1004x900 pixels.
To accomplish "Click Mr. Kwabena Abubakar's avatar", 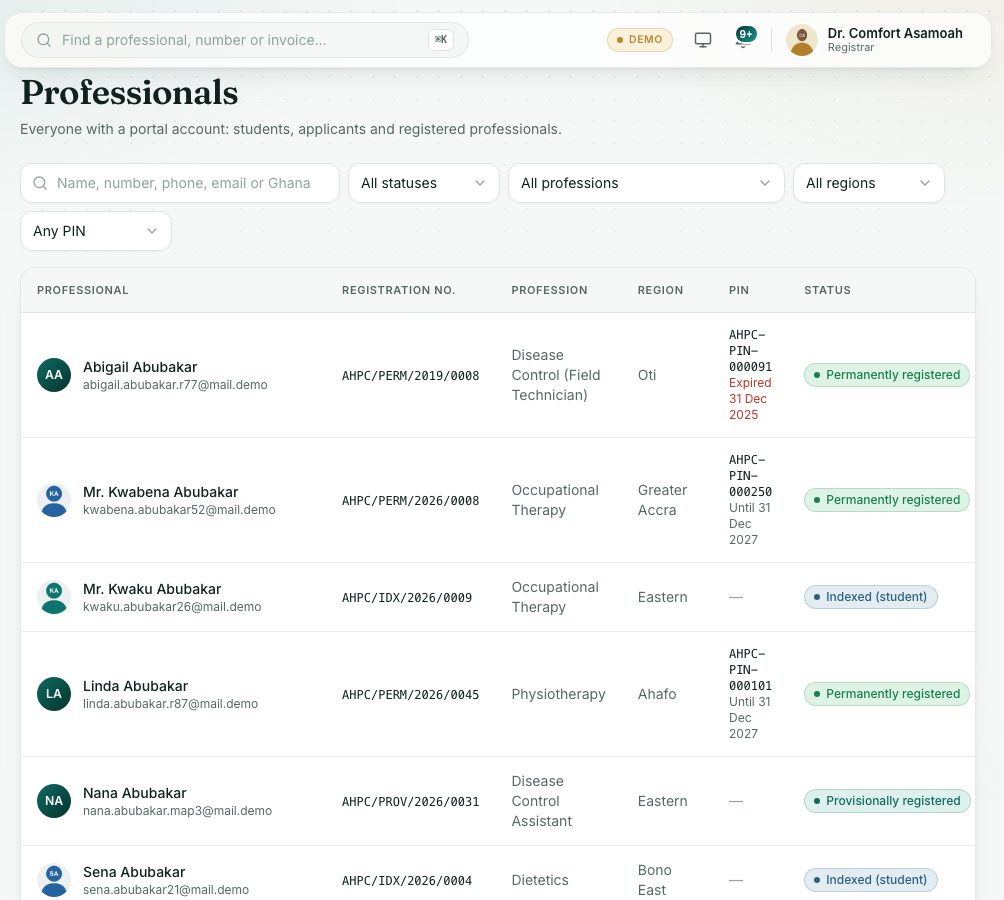I will click(x=54, y=501).
